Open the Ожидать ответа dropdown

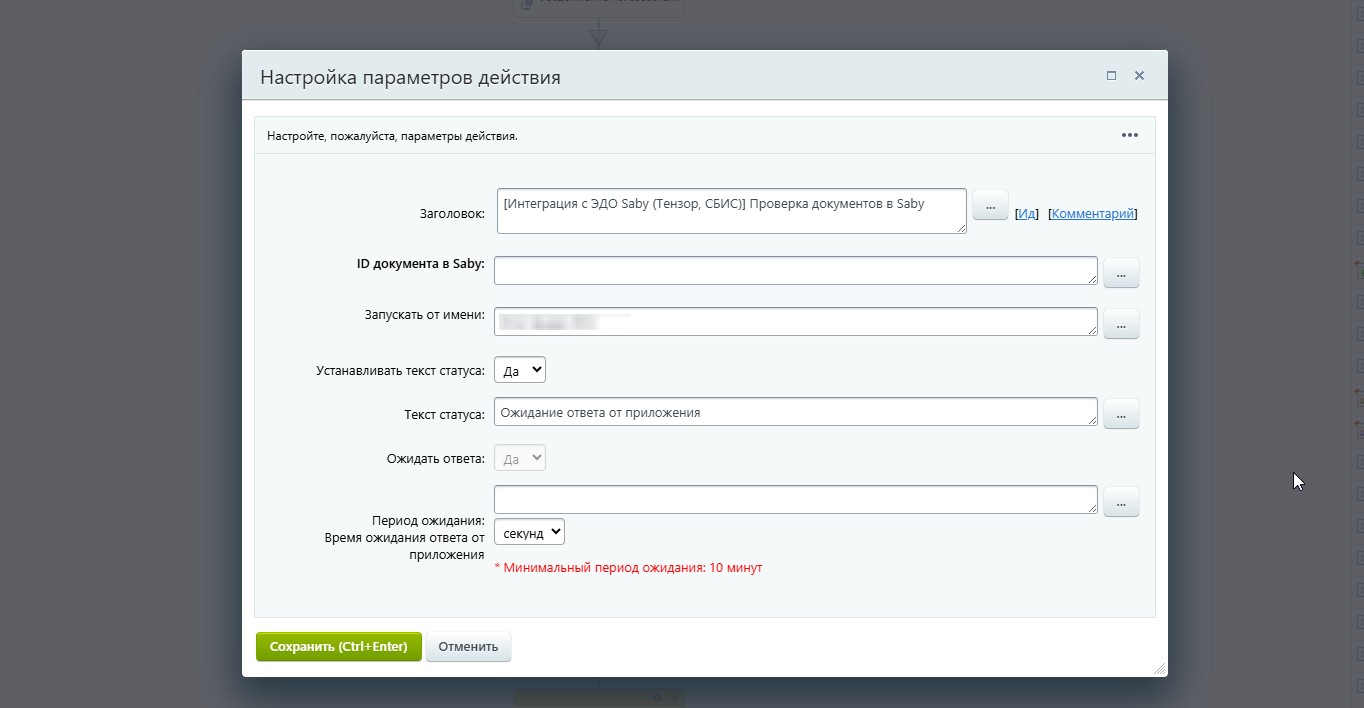click(520, 459)
